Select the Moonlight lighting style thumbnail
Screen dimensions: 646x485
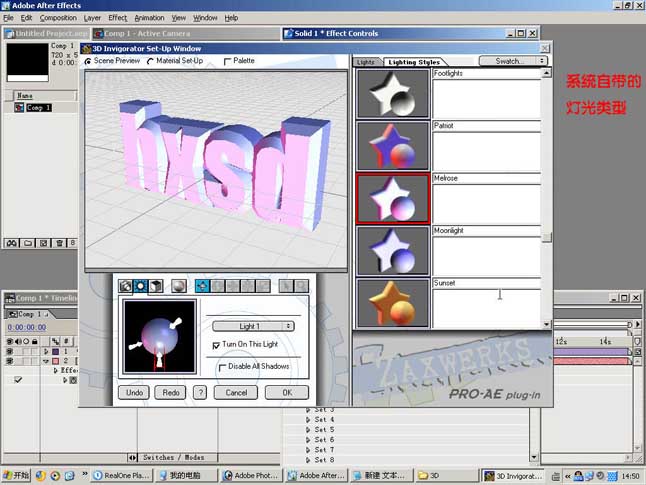coord(393,251)
